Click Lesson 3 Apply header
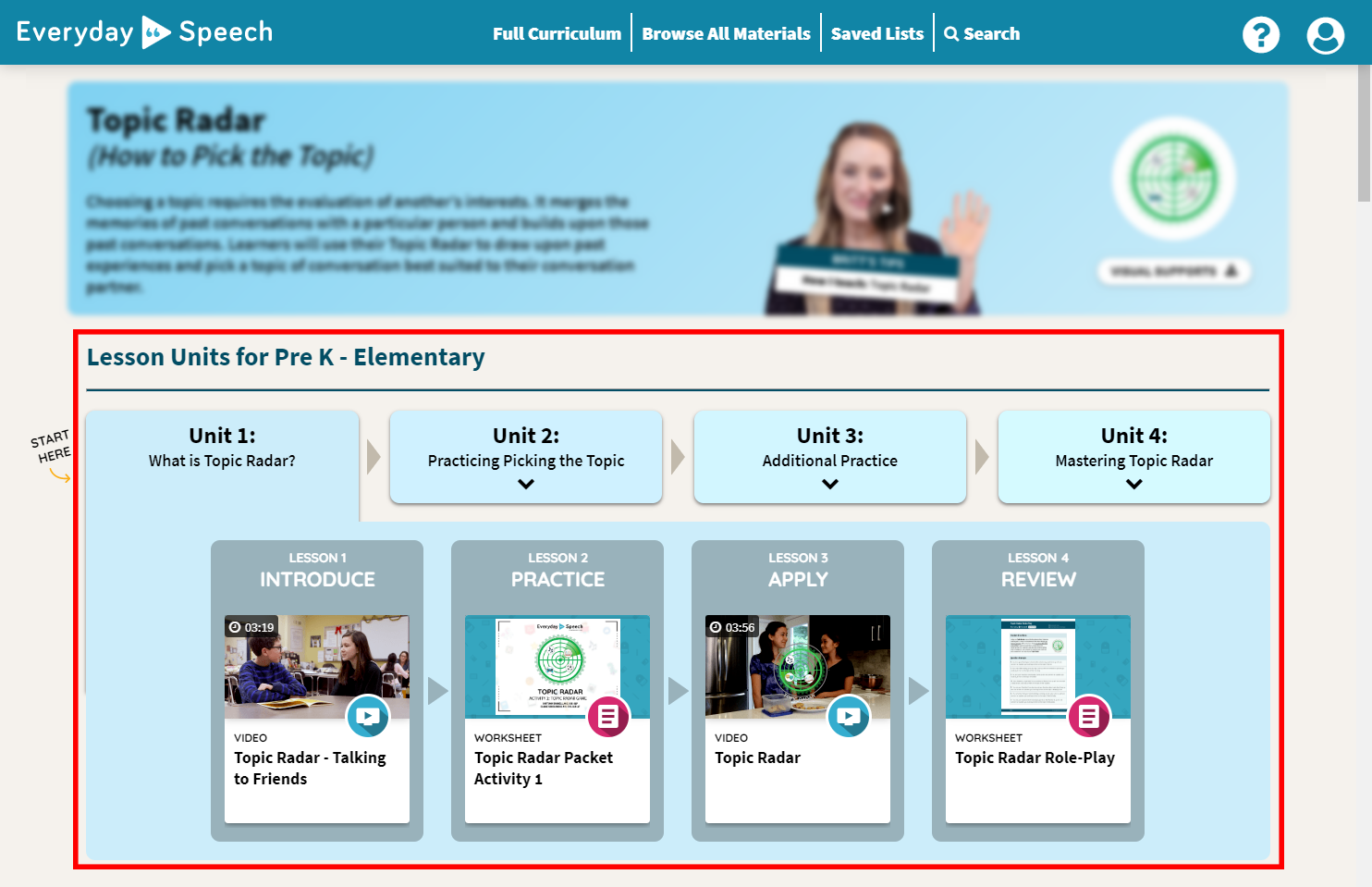 (798, 570)
